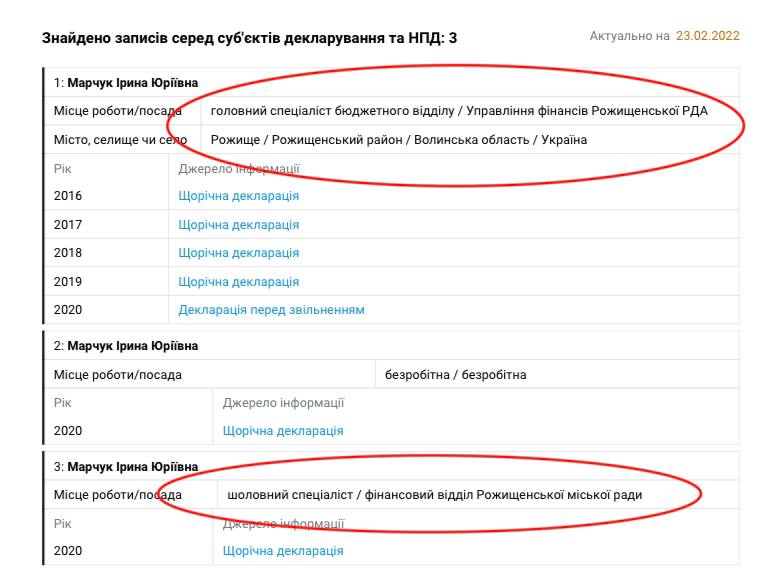Open the Декларація перед звільненням link
The image size is (768, 568).
[271, 310]
